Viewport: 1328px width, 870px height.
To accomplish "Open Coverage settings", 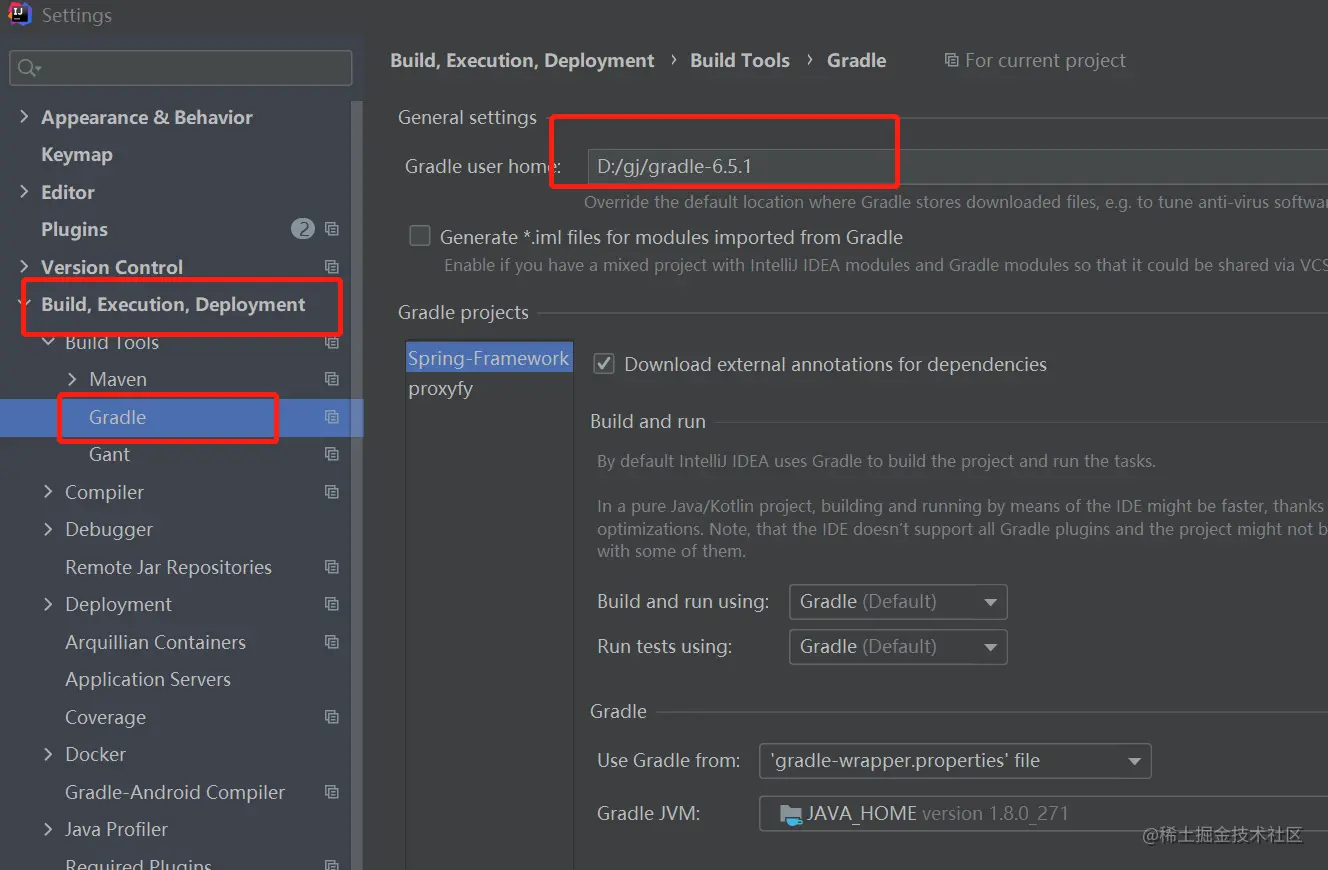I will tap(105, 717).
